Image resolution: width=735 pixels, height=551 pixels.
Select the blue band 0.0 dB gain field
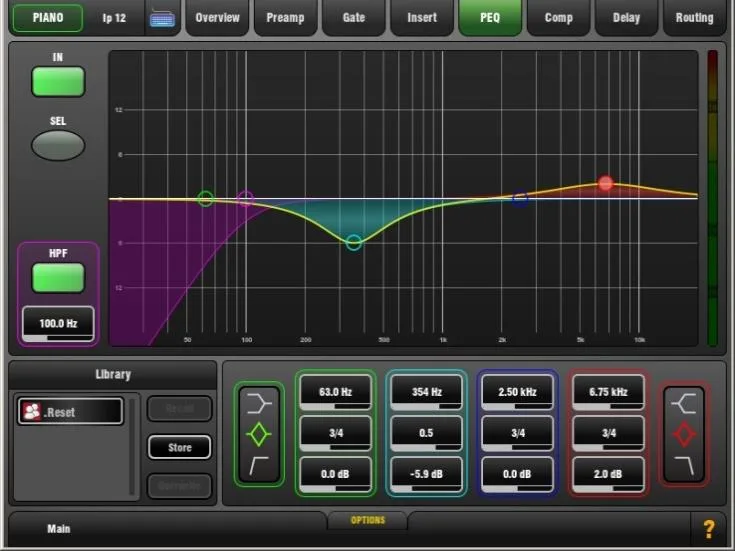(x=517, y=474)
